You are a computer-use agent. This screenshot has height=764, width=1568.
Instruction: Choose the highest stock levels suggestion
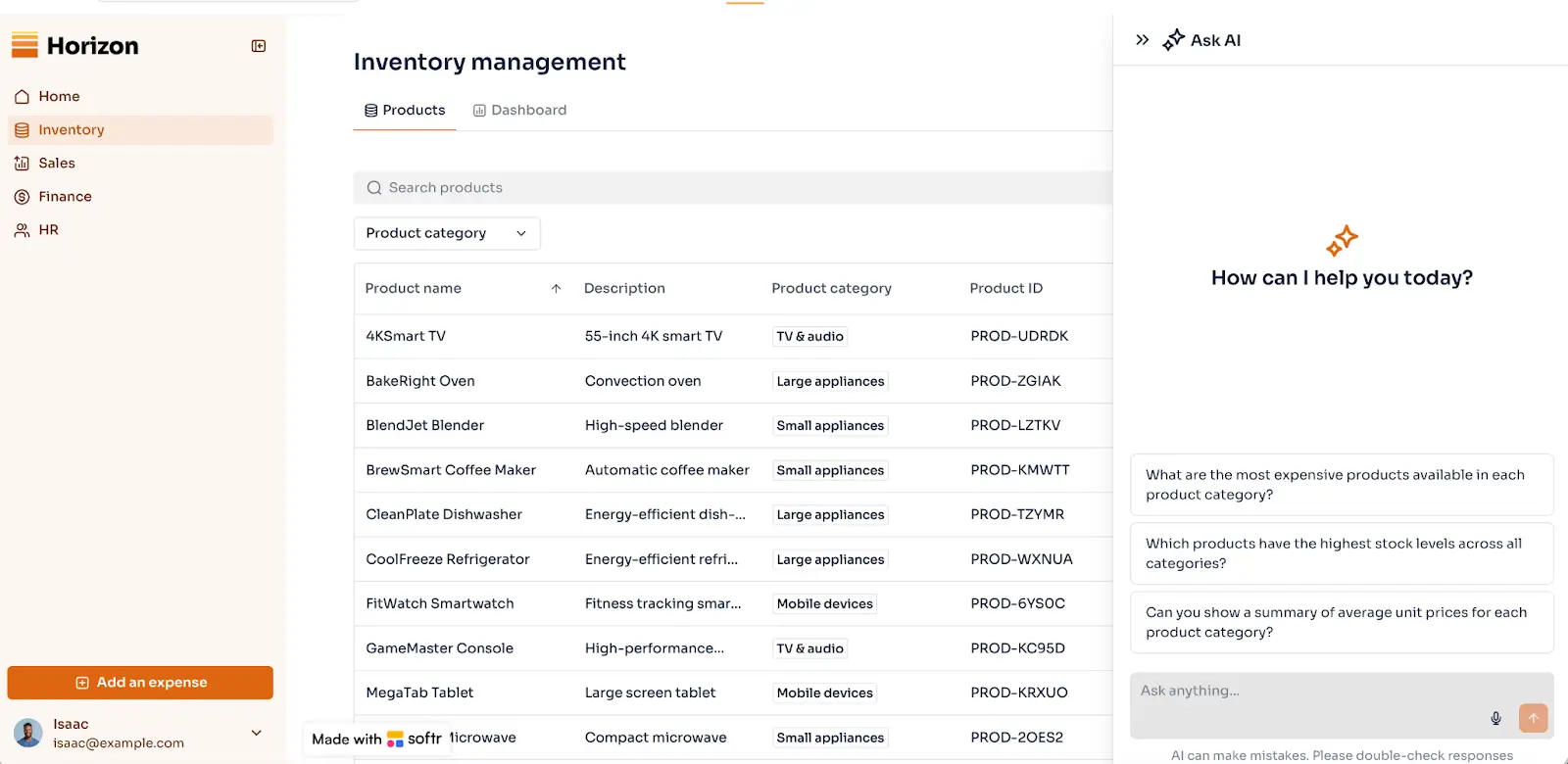[1342, 553]
